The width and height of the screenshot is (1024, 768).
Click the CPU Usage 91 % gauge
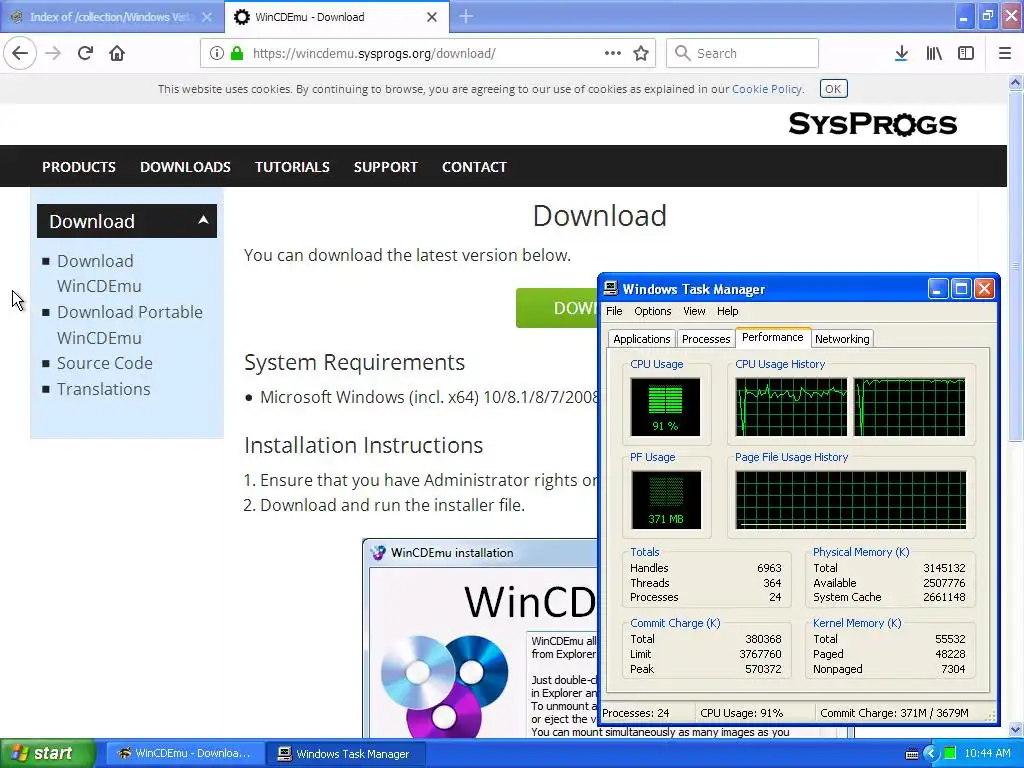pos(665,407)
